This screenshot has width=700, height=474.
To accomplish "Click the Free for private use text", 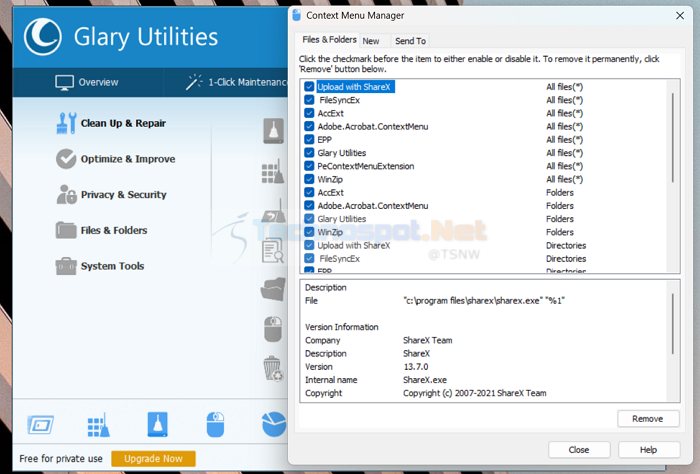I will tap(61, 459).
